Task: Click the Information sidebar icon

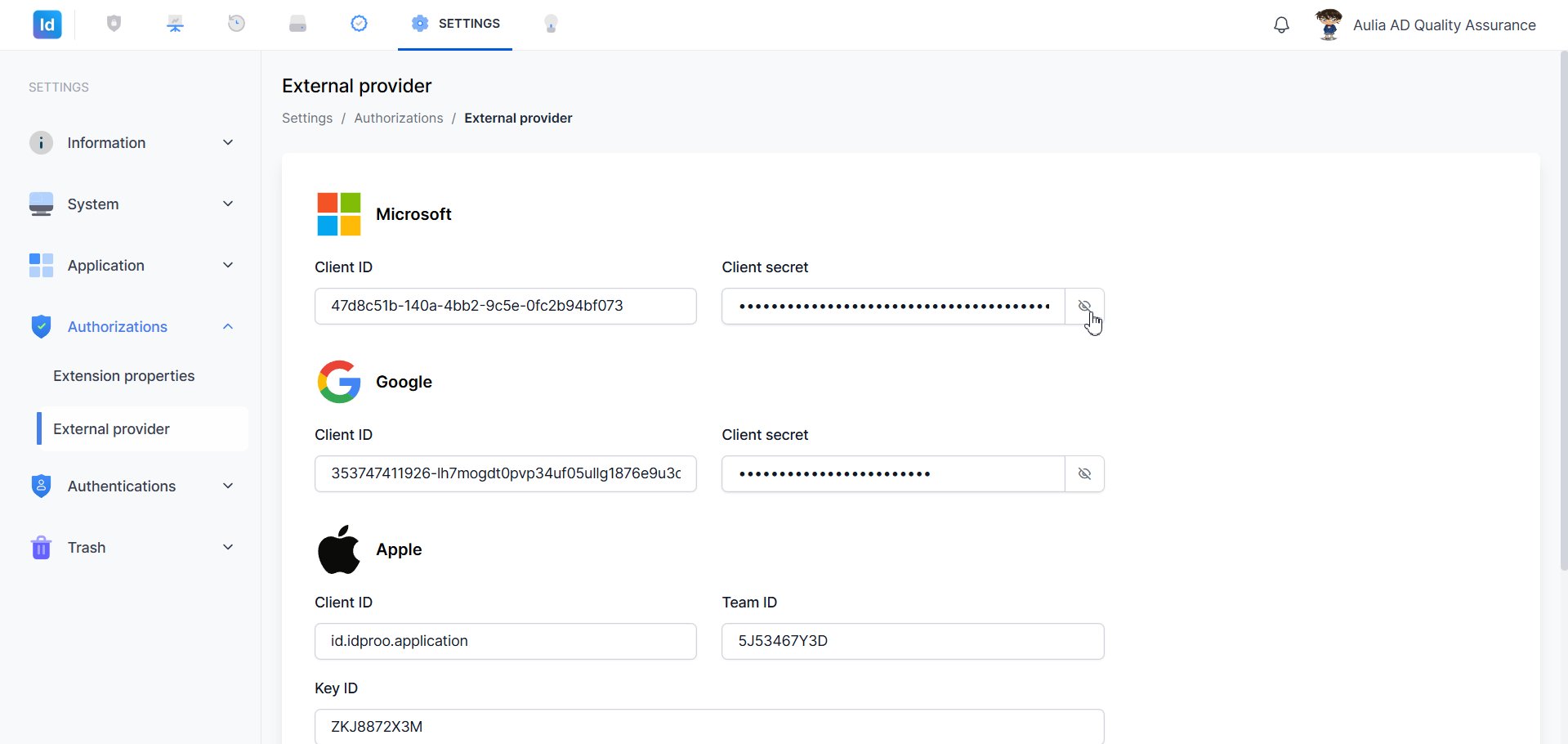Action: [41, 143]
